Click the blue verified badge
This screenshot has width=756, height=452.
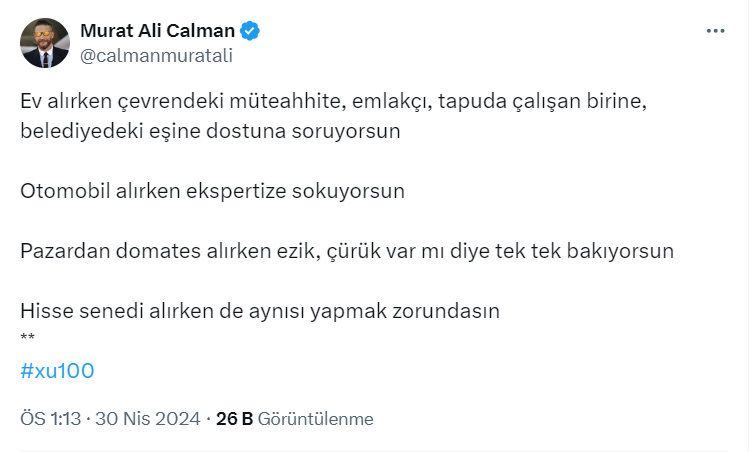(x=250, y=32)
